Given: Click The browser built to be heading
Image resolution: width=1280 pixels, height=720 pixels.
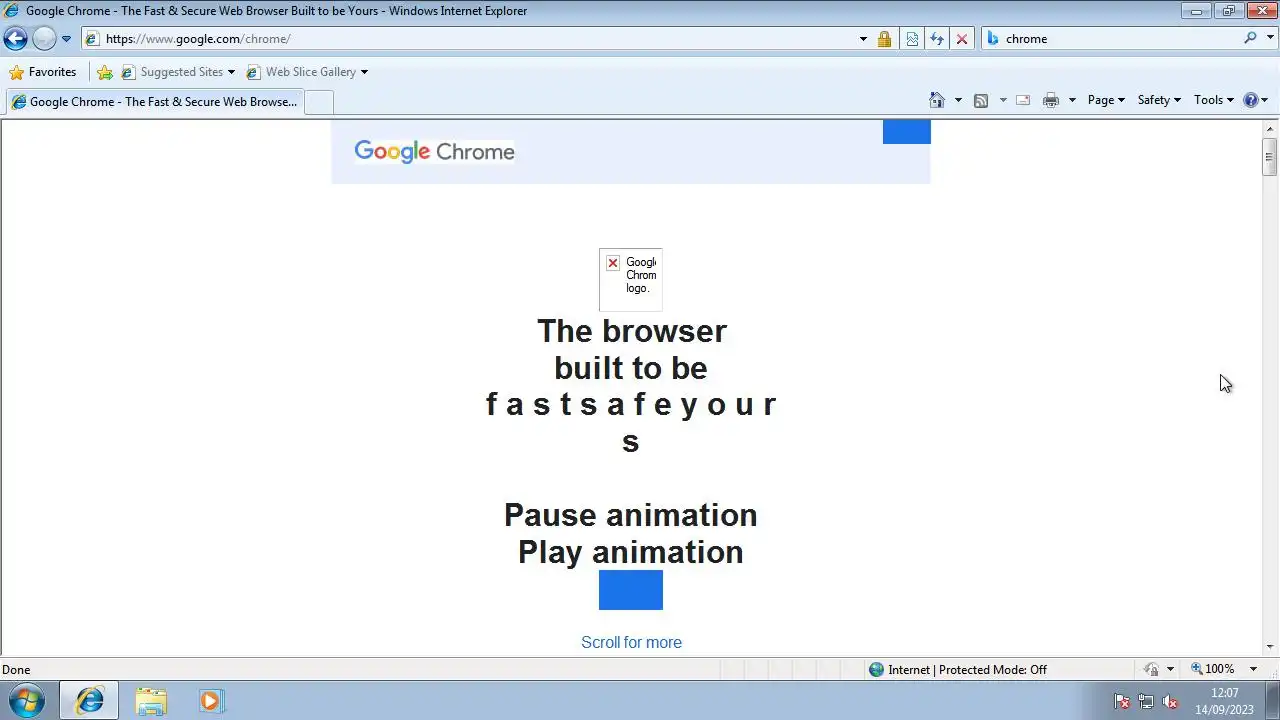Looking at the screenshot, I should pyautogui.click(x=631, y=349).
